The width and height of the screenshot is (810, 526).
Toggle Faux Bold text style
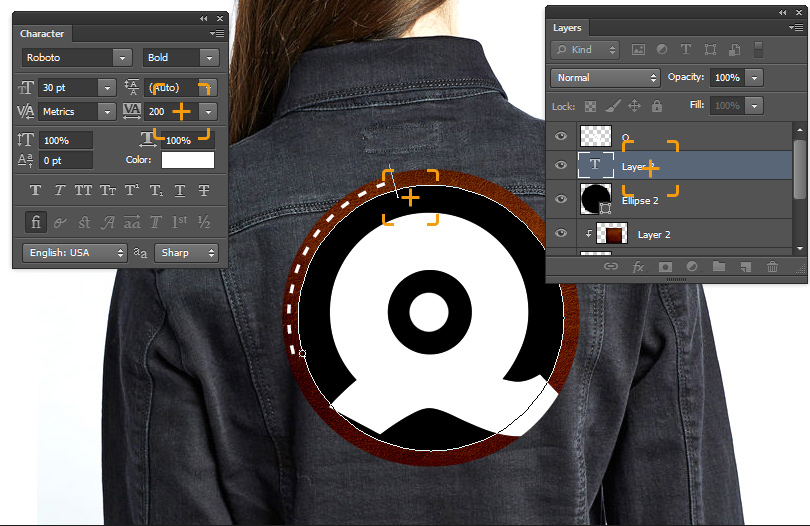(x=36, y=190)
